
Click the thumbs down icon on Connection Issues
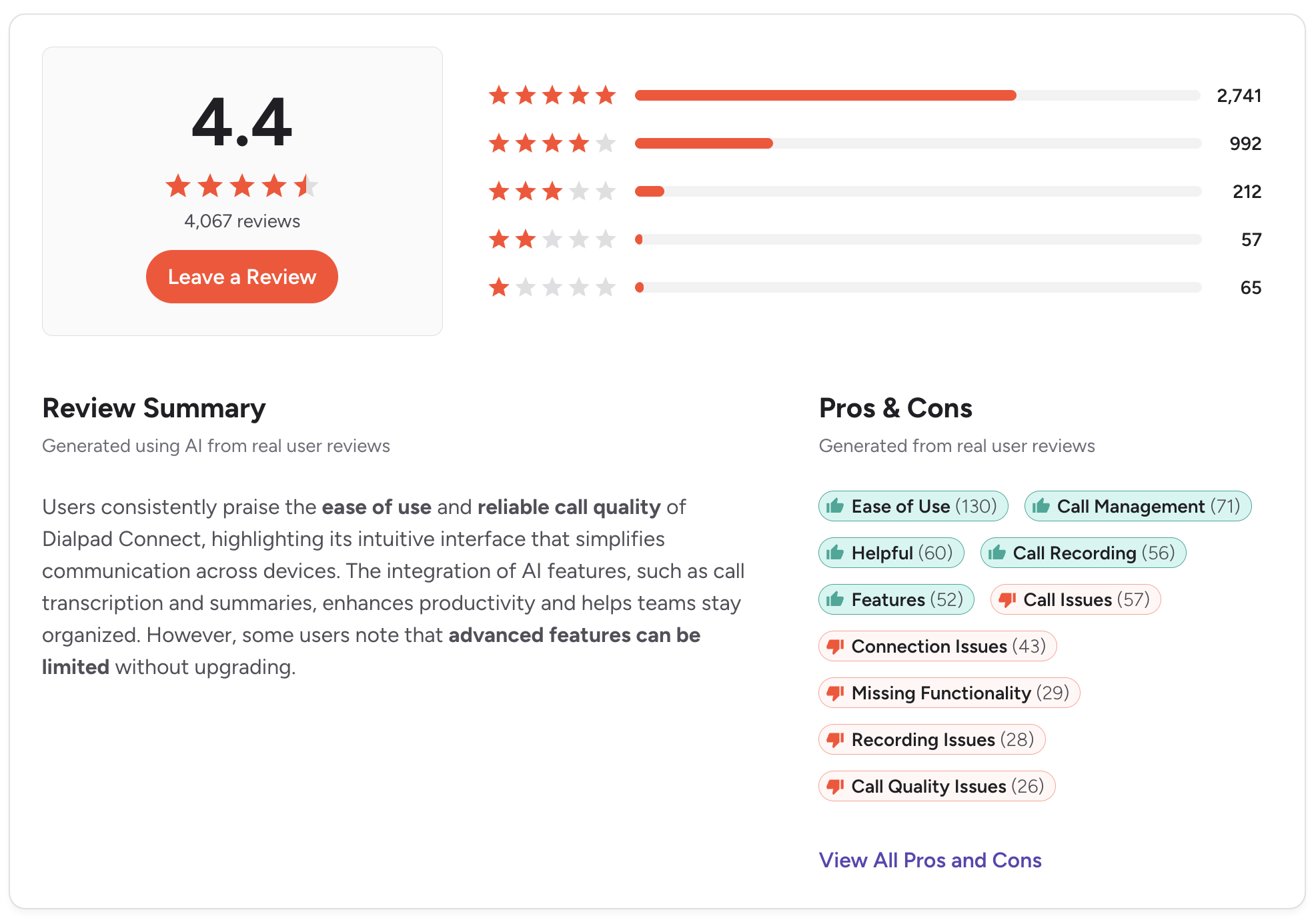836,646
